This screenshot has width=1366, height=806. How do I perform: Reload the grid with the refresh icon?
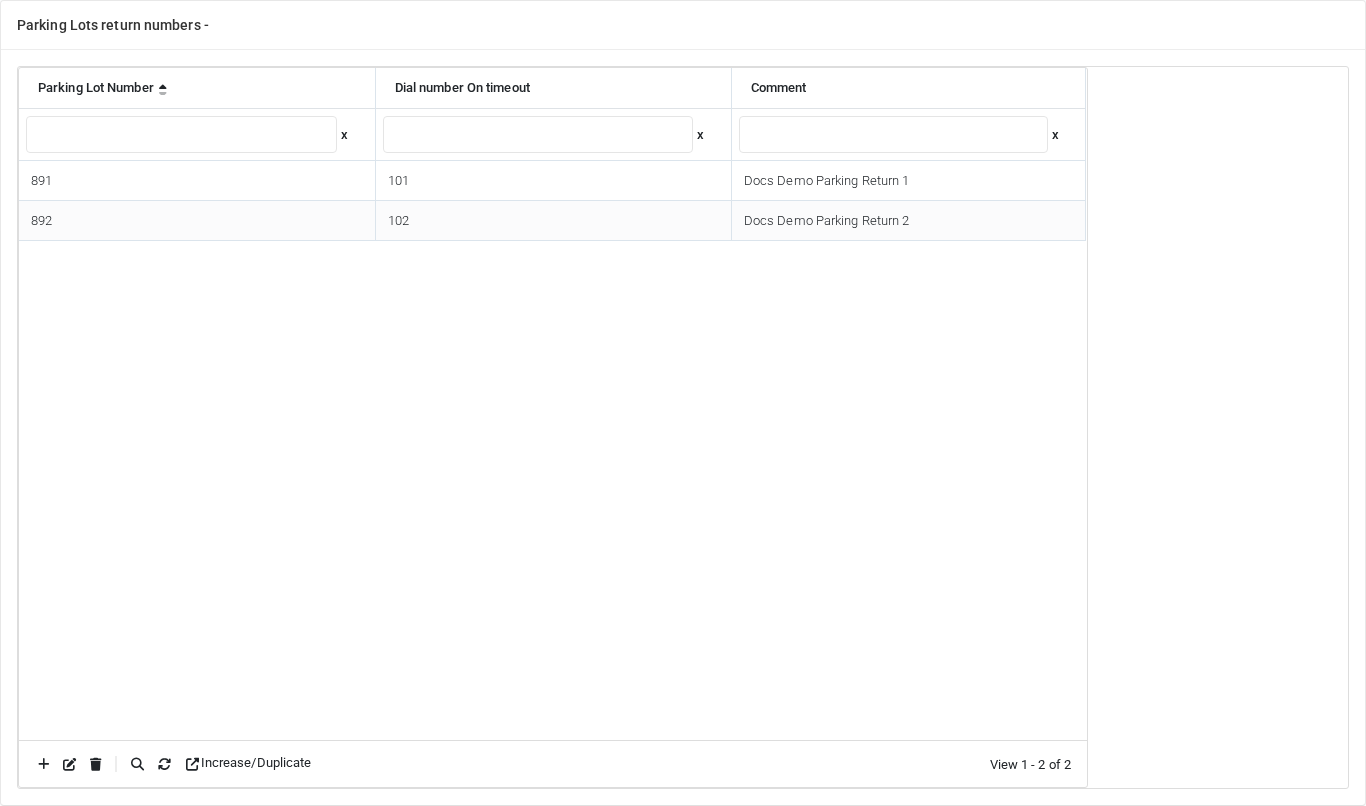coord(165,764)
